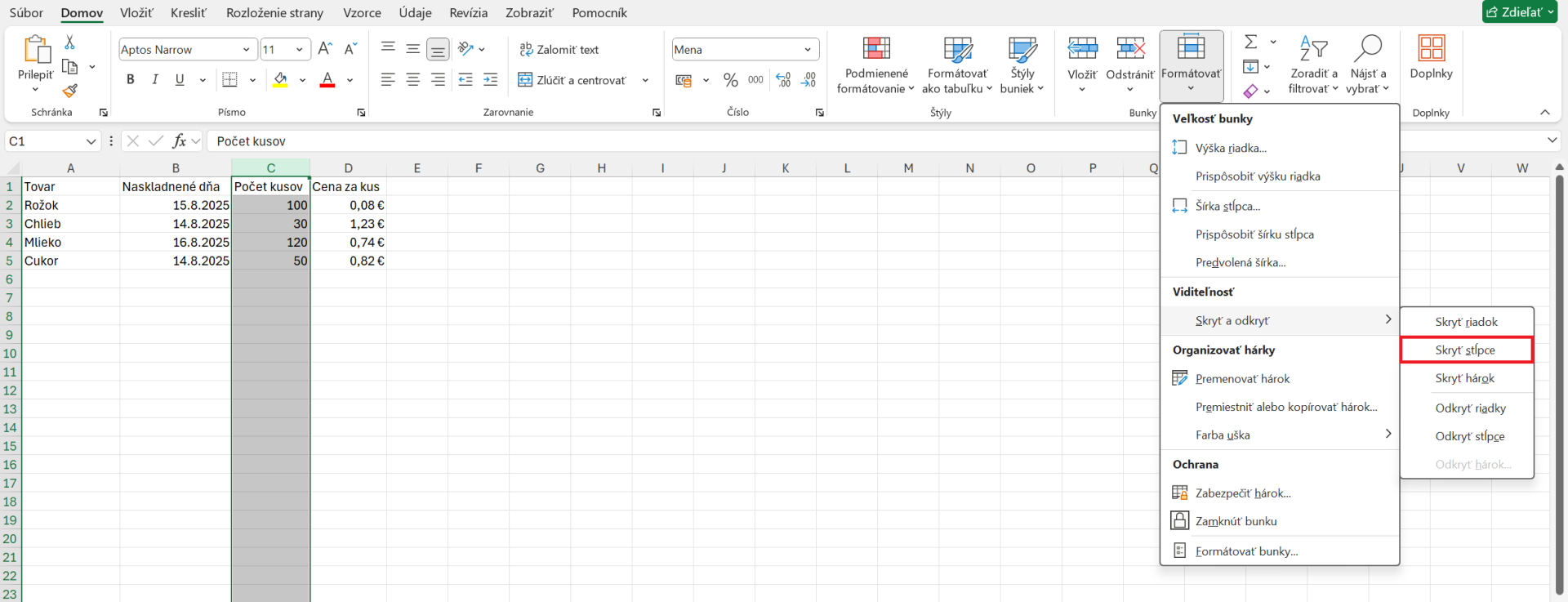Toggle italic formatting
Screen dimensions: 1568x602
tap(155, 79)
